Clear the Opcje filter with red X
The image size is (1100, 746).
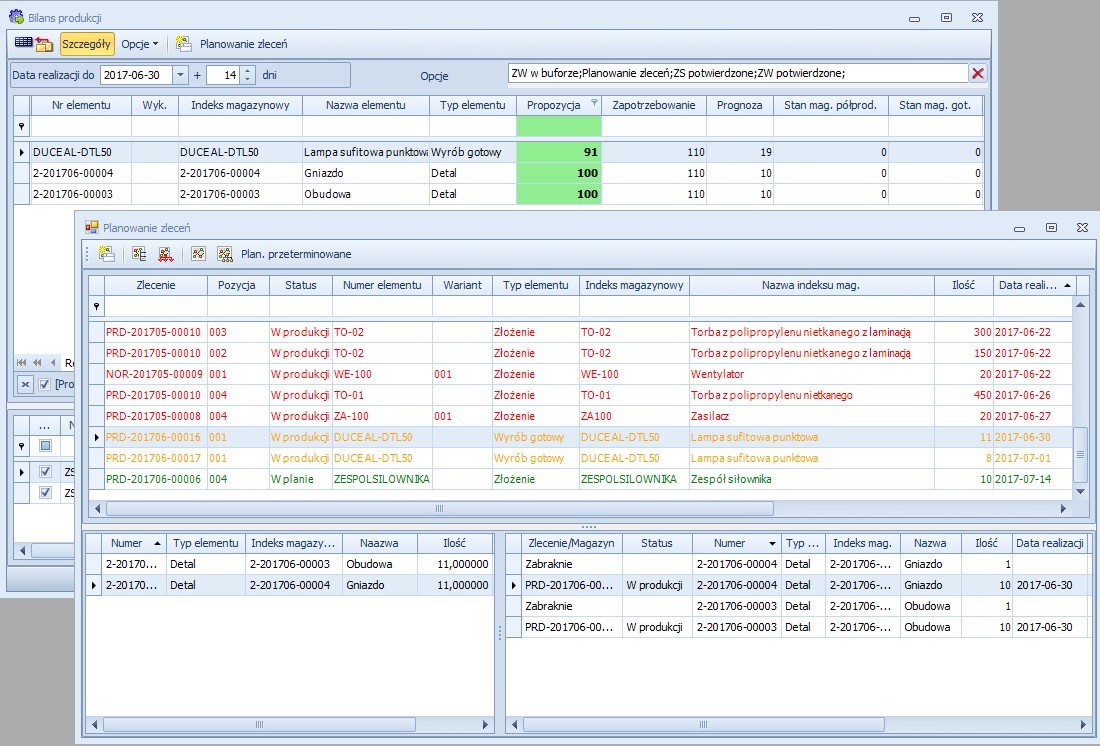pyautogui.click(x=978, y=73)
